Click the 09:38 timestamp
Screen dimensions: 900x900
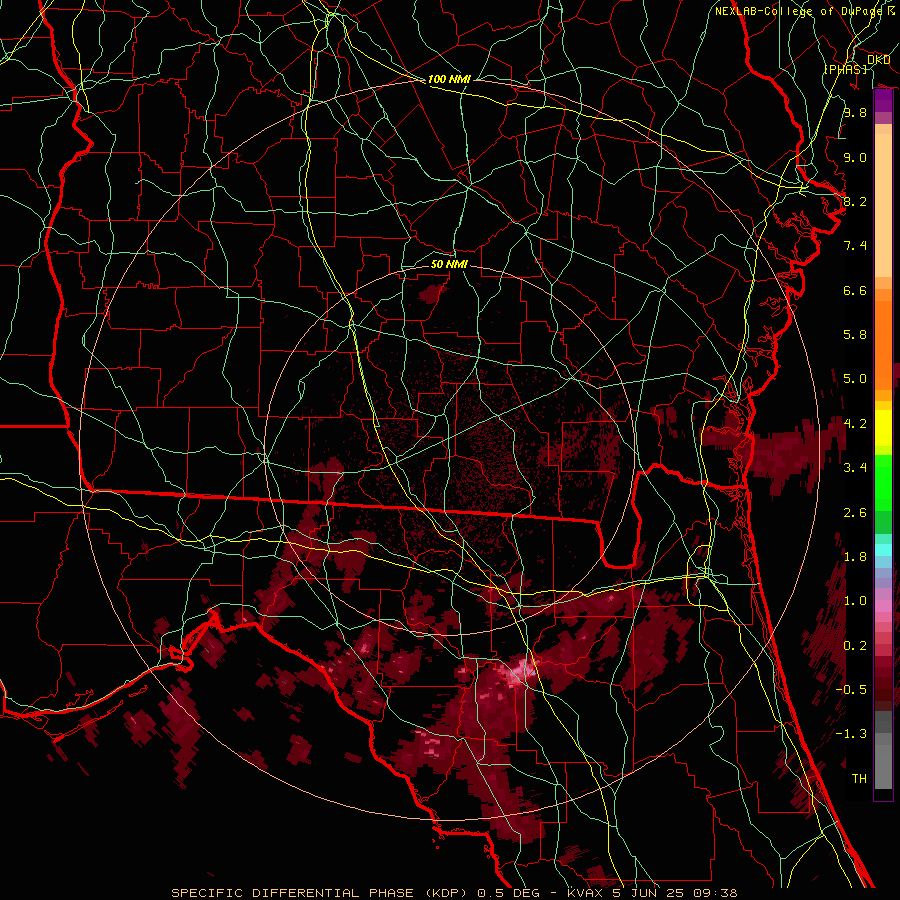pyautogui.click(x=715, y=893)
